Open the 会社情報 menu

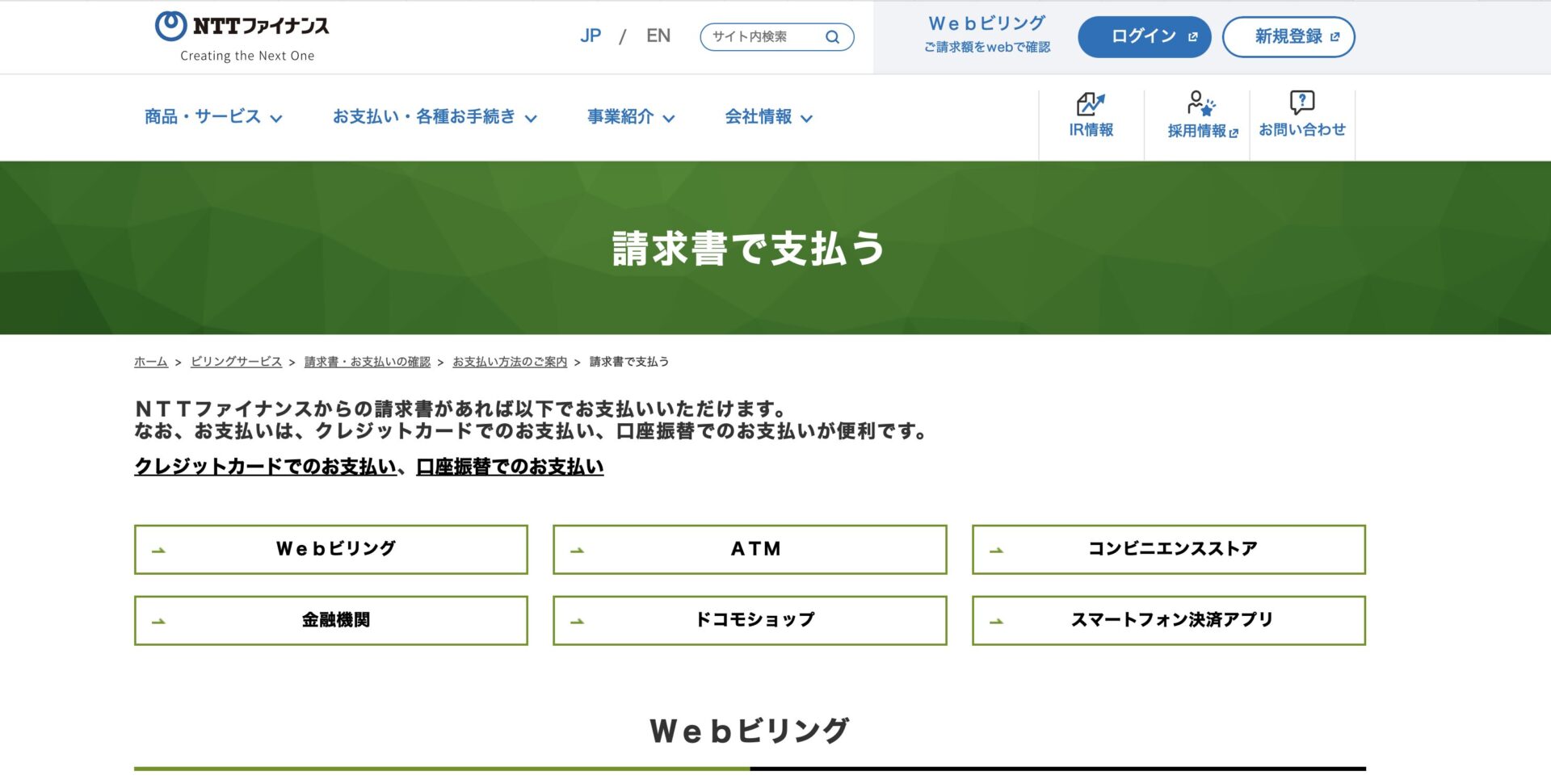tap(769, 117)
